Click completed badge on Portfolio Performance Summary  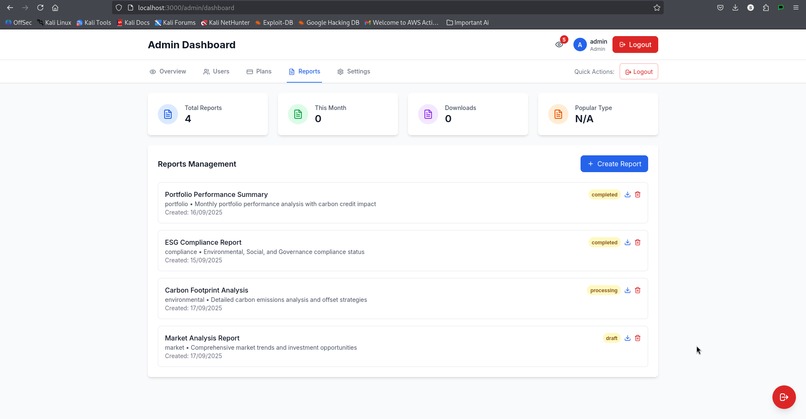pos(604,195)
